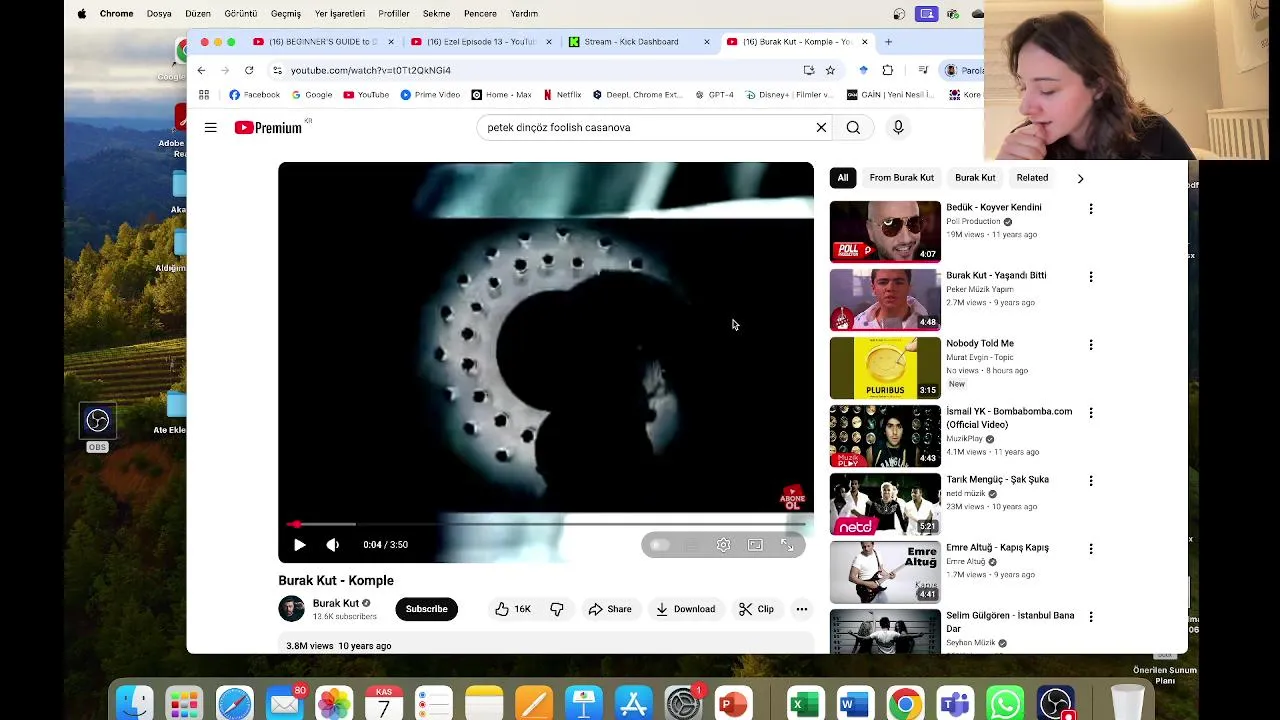Select the All filter chip
This screenshot has width=1280, height=720.
pyautogui.click(x=843, y=178)
